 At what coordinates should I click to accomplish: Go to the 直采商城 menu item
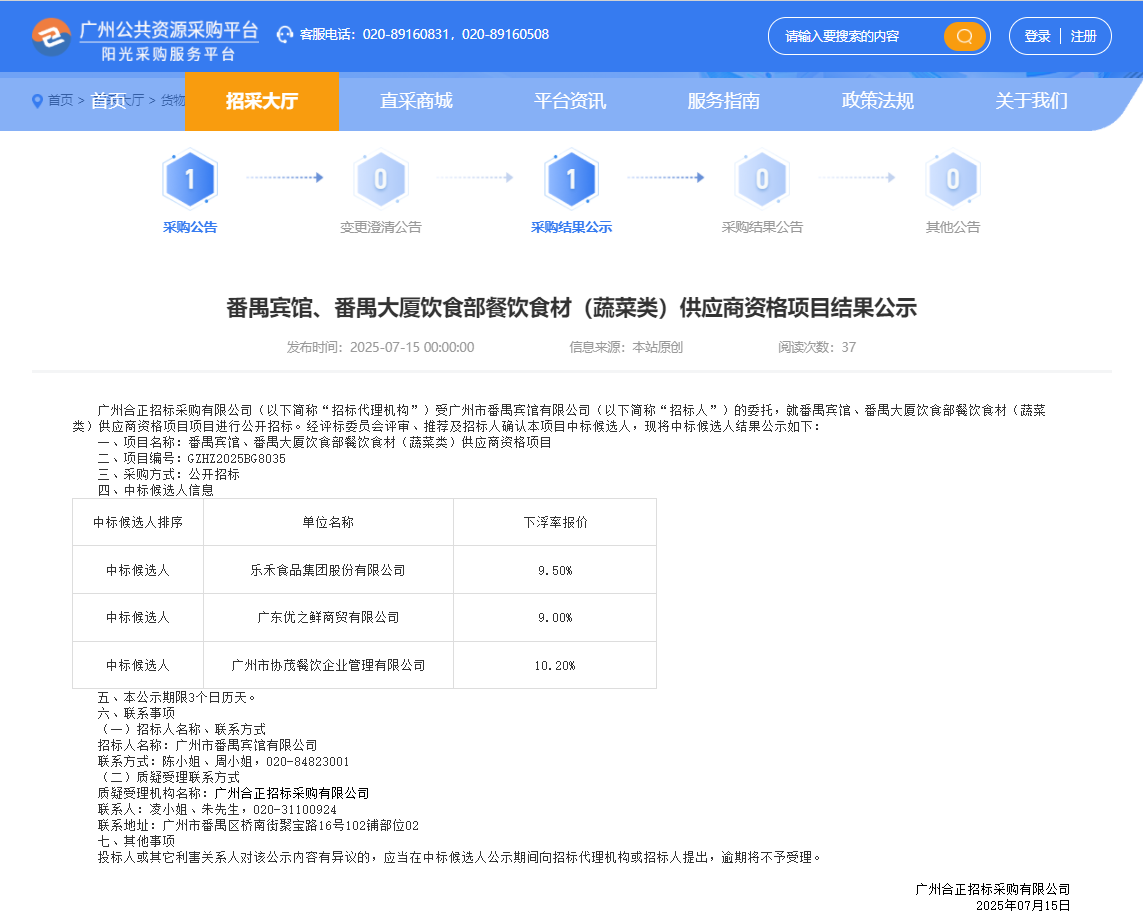click(x=416, y=101)
